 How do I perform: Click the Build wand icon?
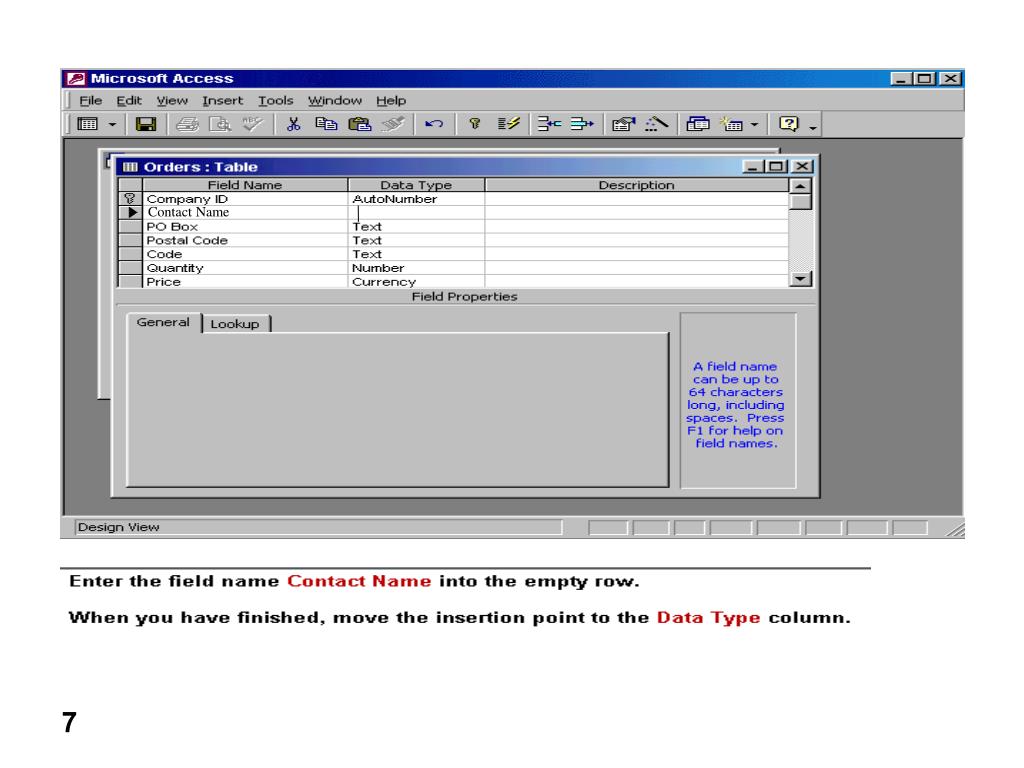[656, 123]
